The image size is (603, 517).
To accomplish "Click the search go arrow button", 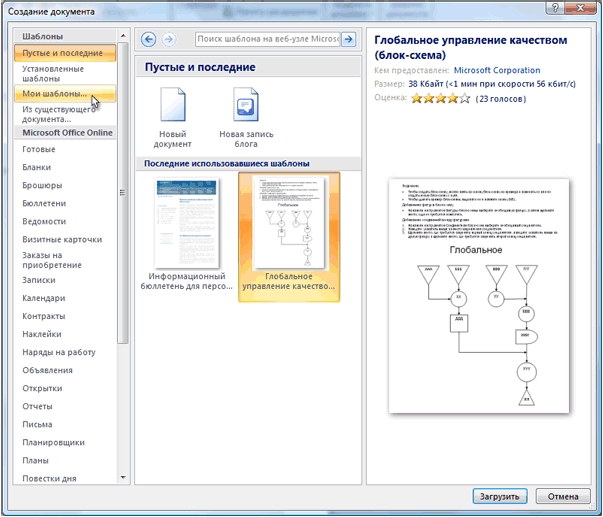I will coord(349,39).
